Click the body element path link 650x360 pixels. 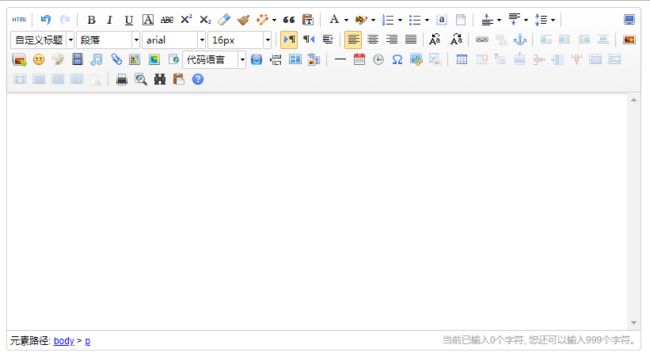[64, 341]
